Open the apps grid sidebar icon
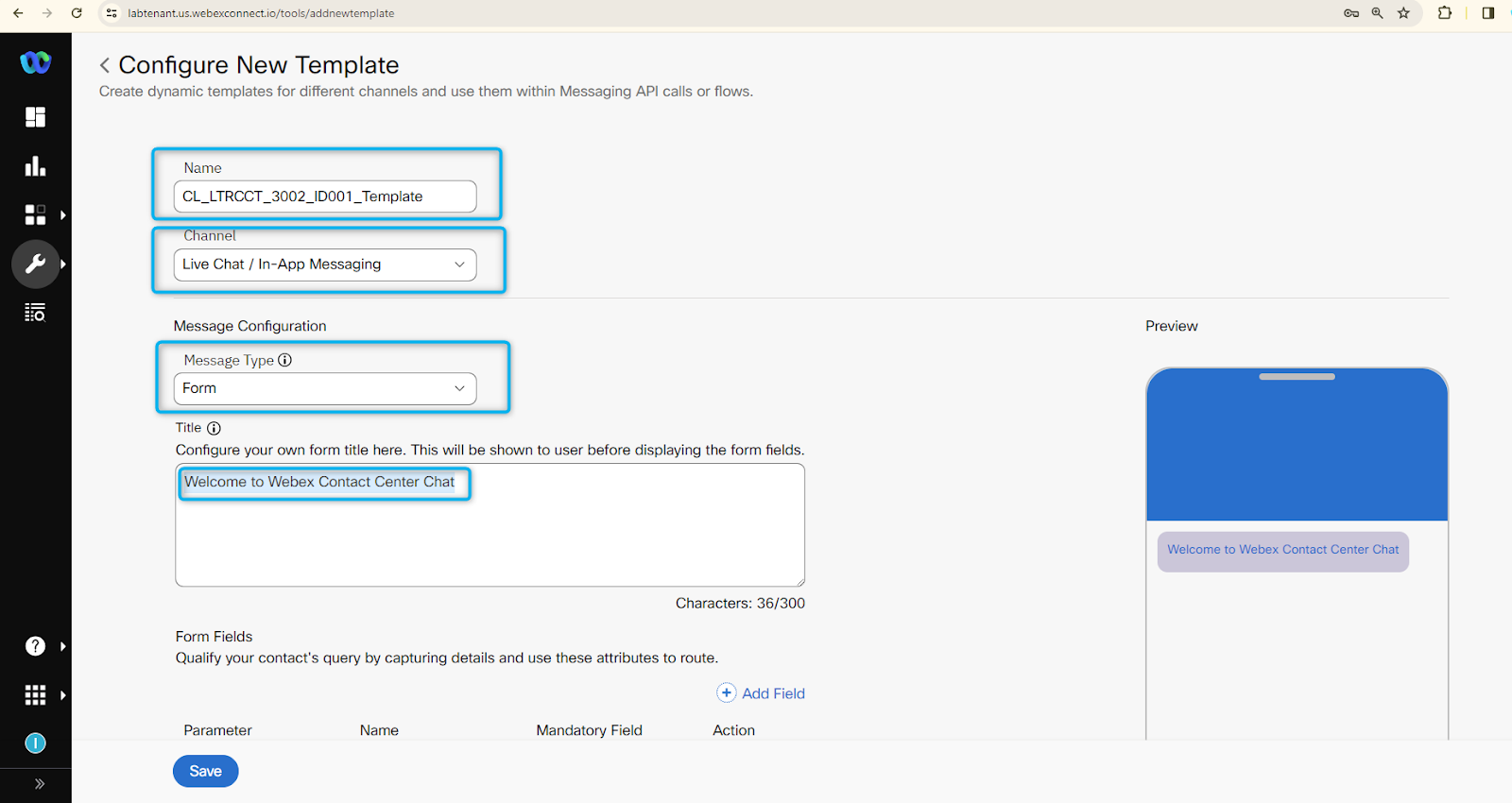 tap(35, 215)
